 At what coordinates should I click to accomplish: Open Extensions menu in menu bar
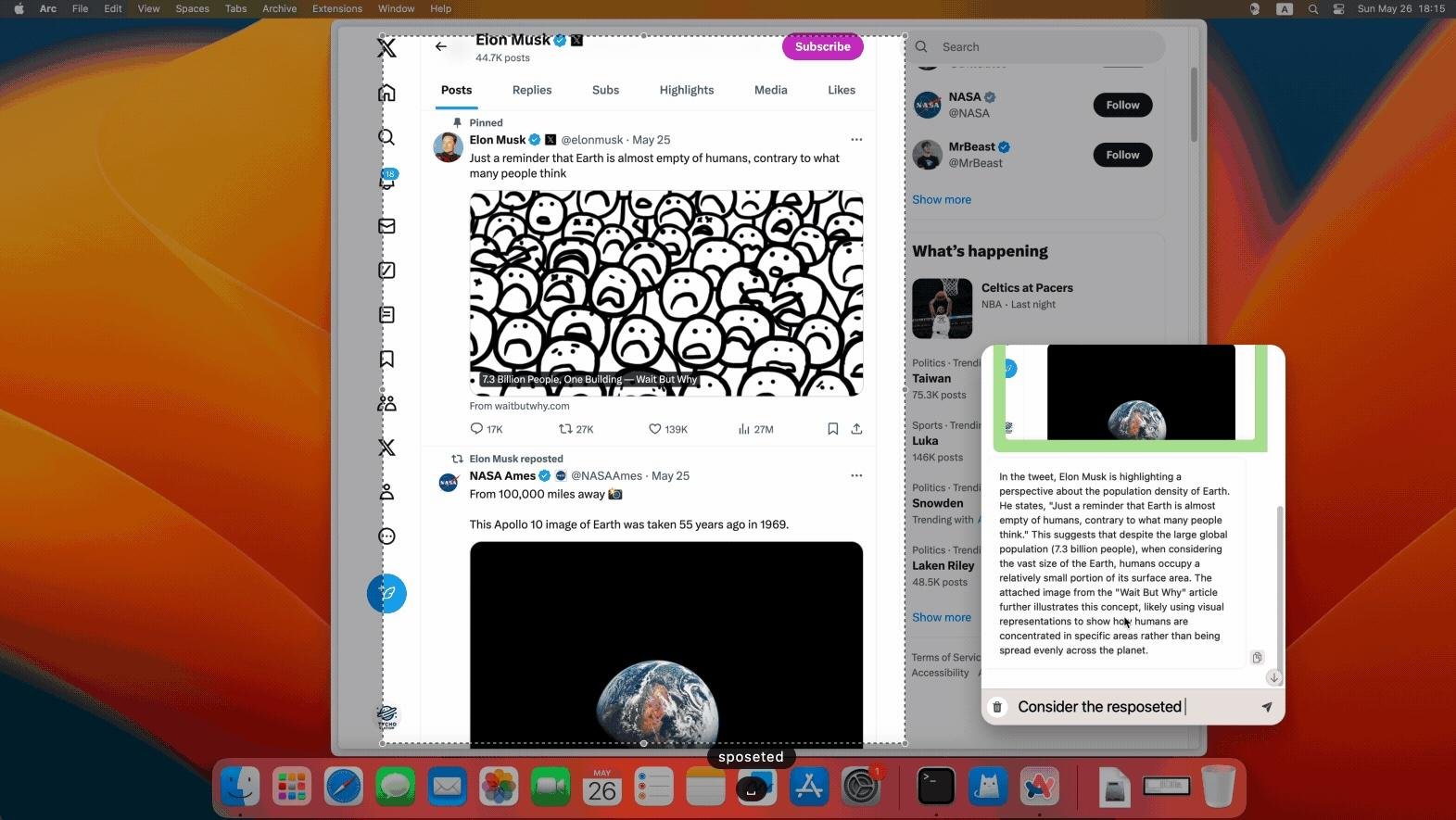[x=337, y=8]
